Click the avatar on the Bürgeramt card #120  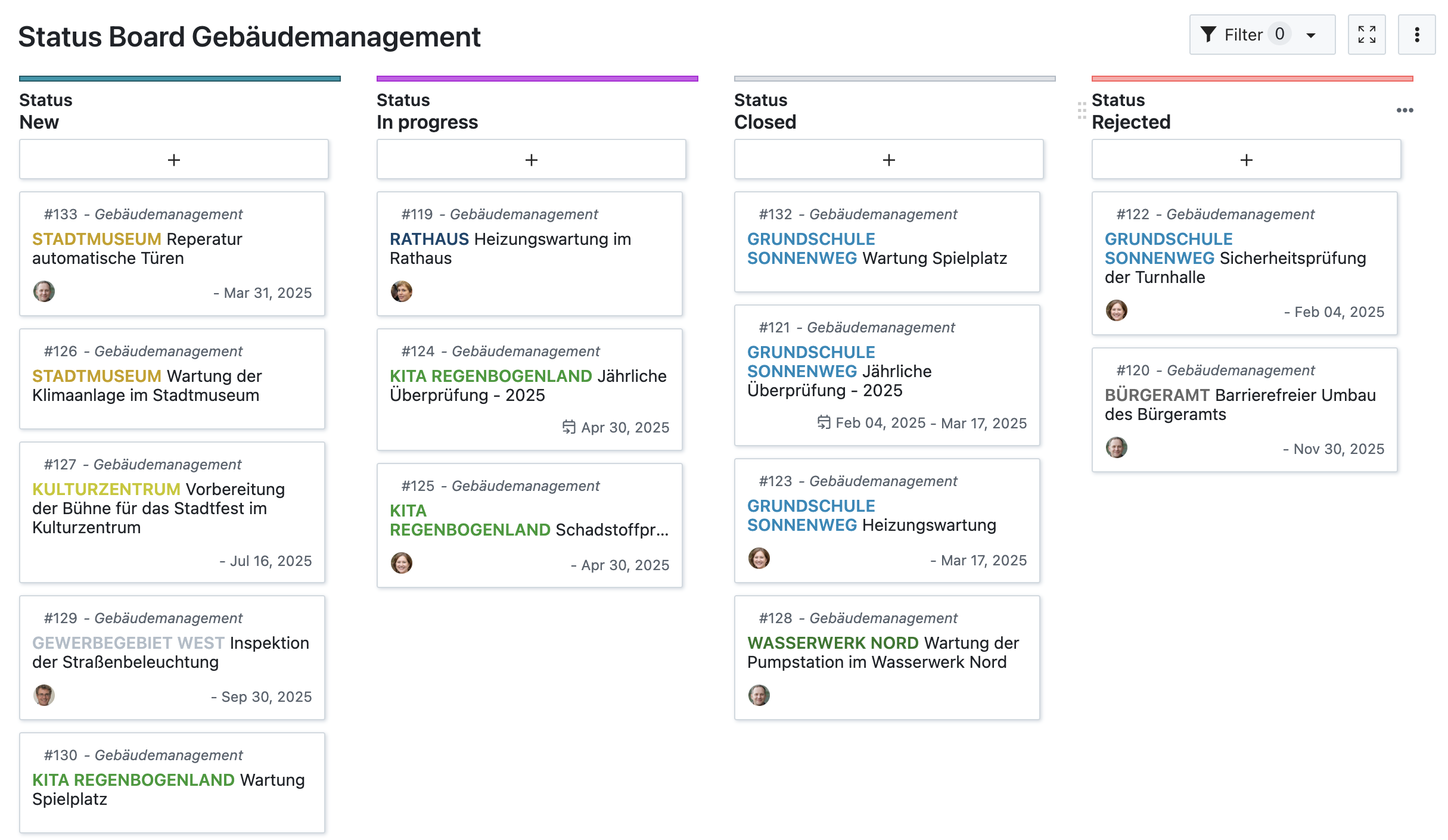(x=1117, y=448)
